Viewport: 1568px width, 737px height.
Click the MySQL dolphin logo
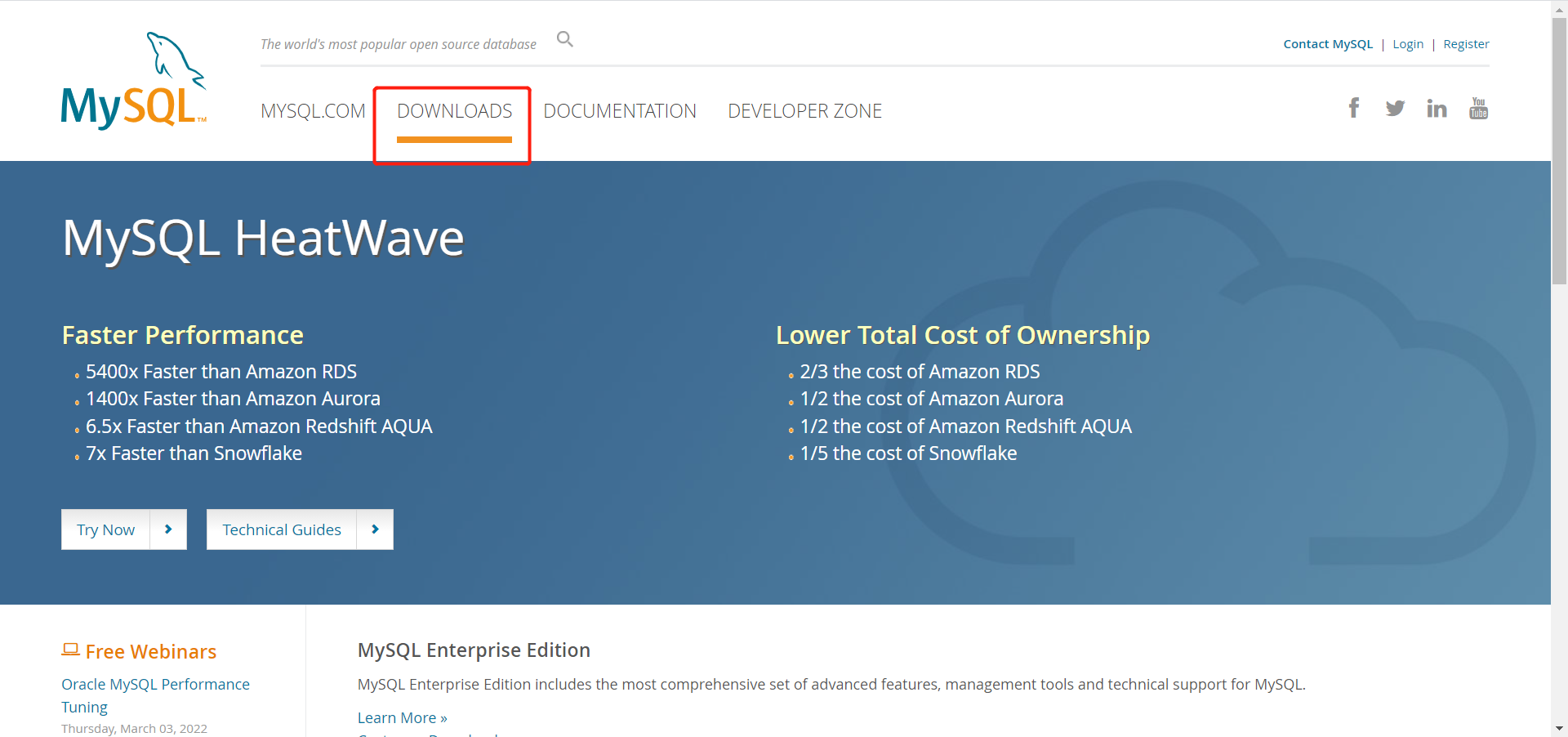click(x=134, y=80)
